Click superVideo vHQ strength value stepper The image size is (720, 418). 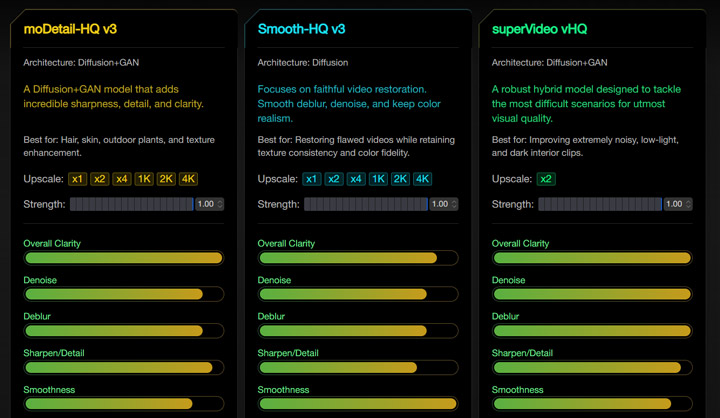tap(677, 204)
